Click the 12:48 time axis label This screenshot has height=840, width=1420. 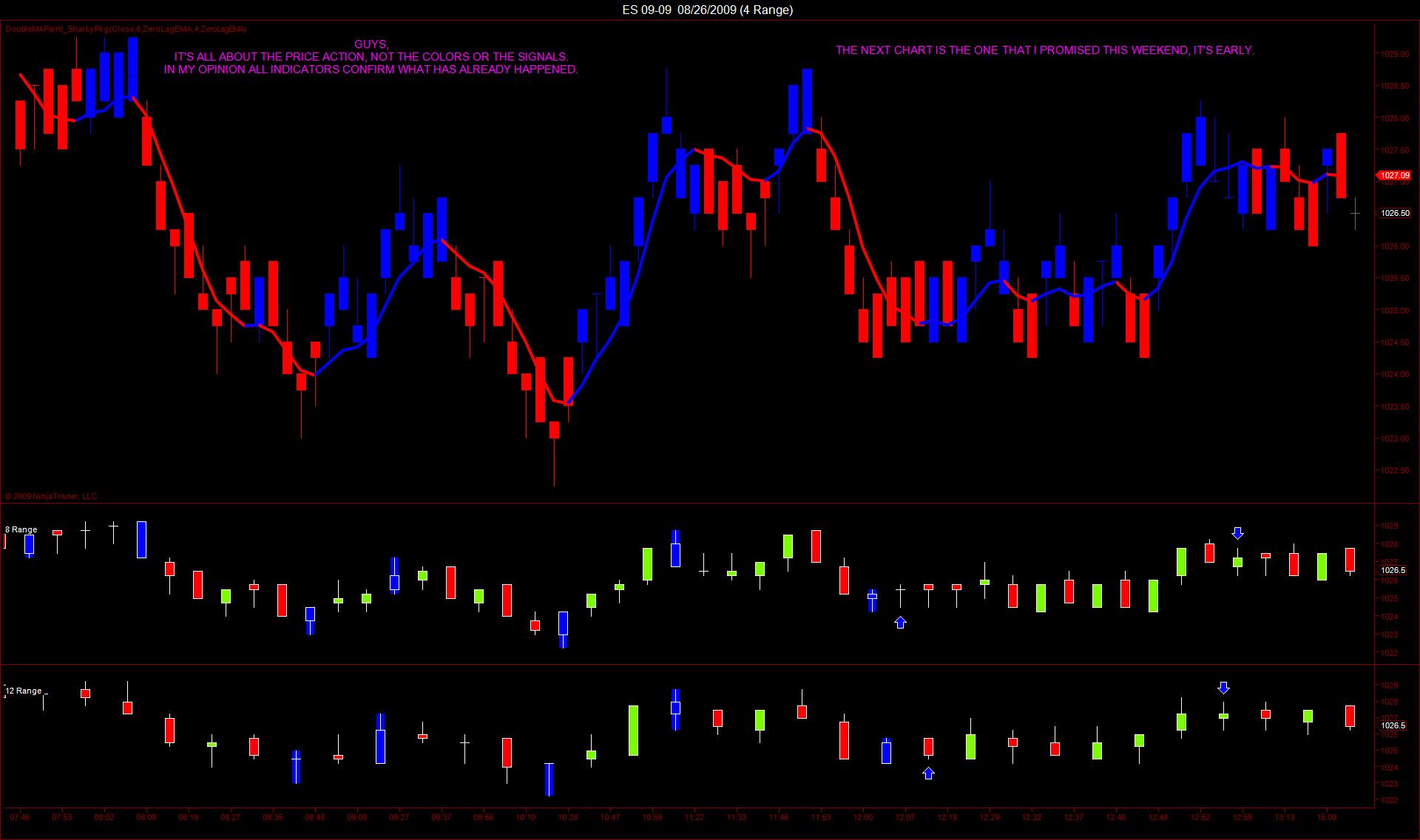(1158, 817)
